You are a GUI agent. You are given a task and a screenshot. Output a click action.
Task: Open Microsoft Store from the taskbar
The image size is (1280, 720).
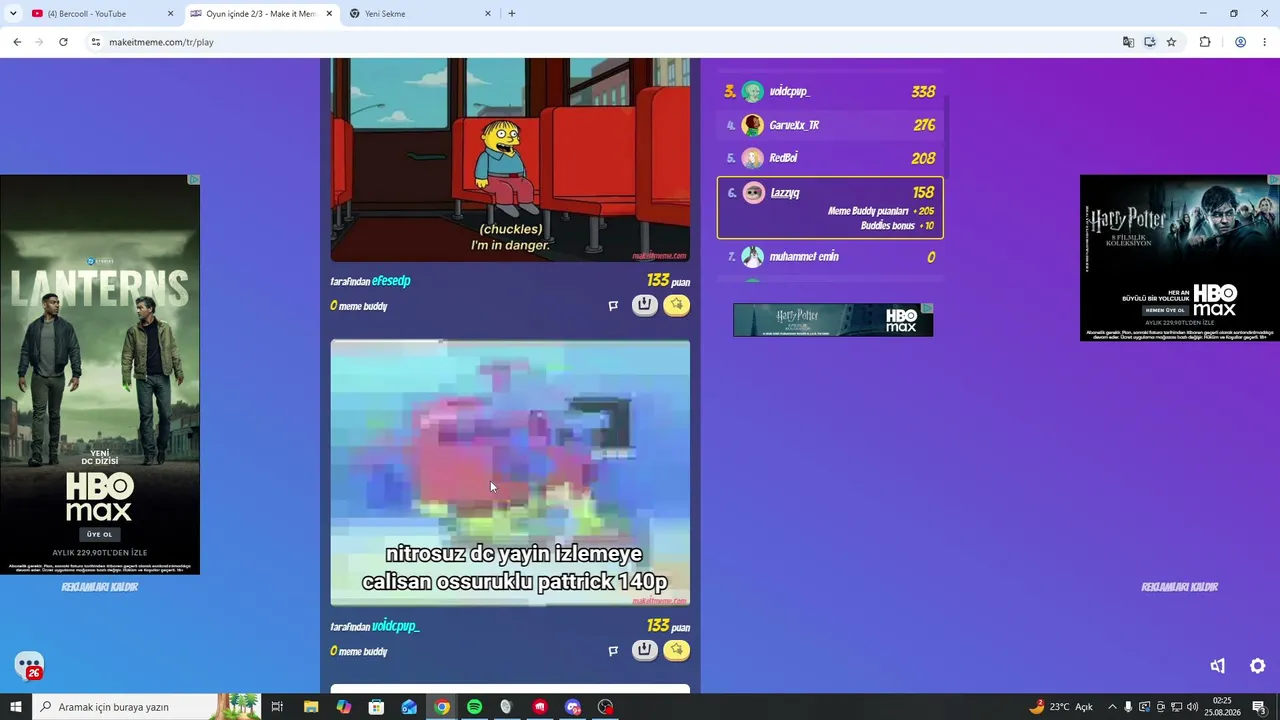(376, 707)
